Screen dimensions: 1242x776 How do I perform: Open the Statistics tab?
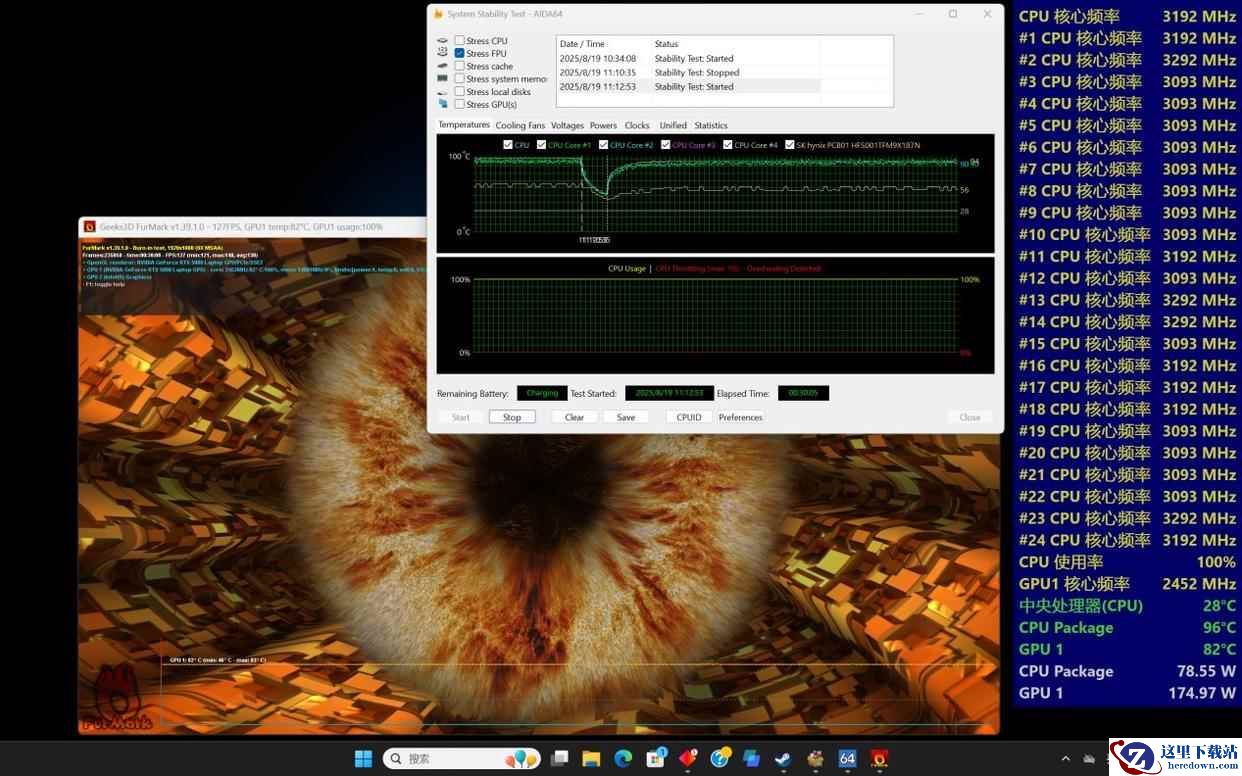point(710,126)
